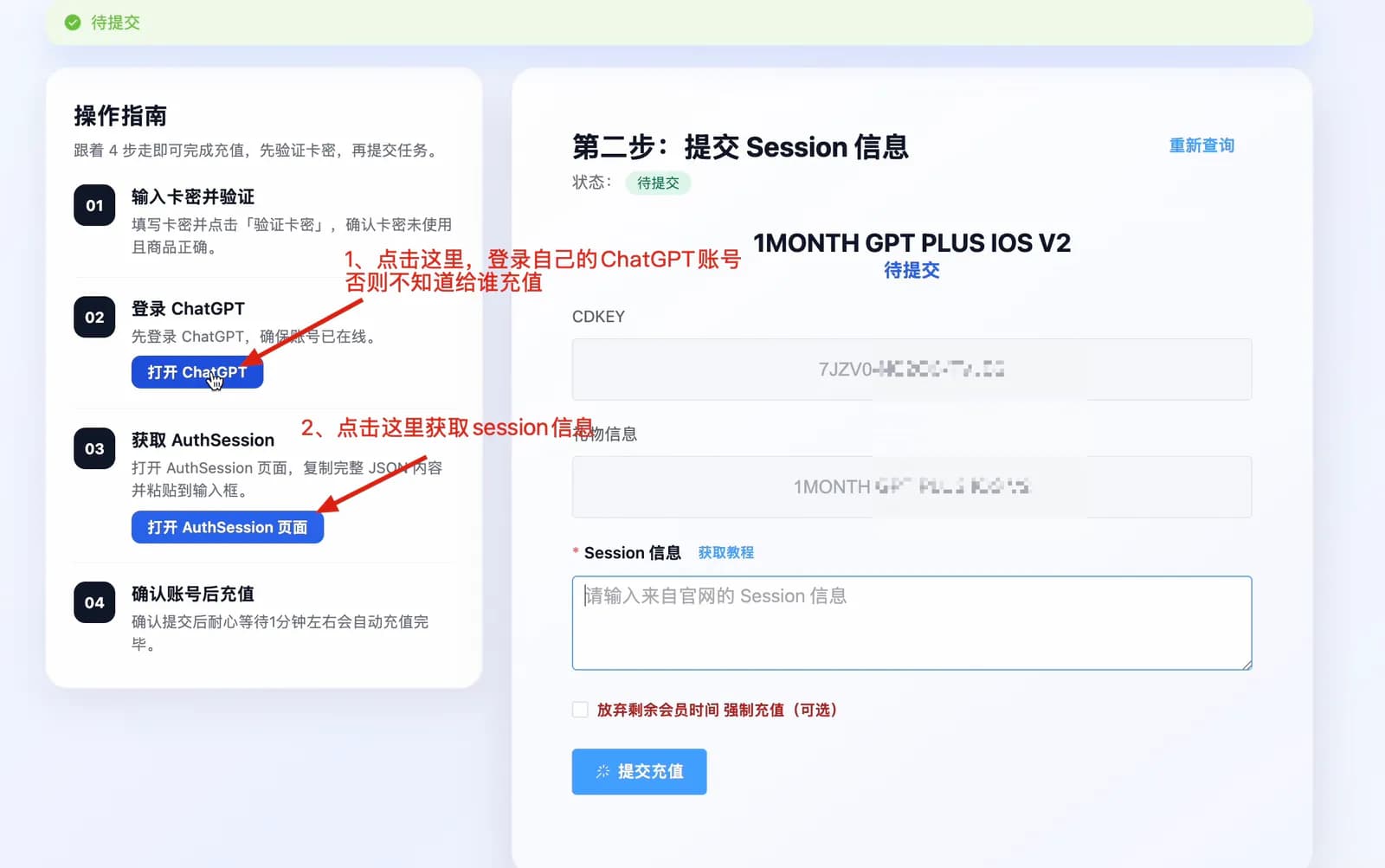Click the 礼物信息 field
The height and width of the screenshot is (868, 1385).
(912, 487)
